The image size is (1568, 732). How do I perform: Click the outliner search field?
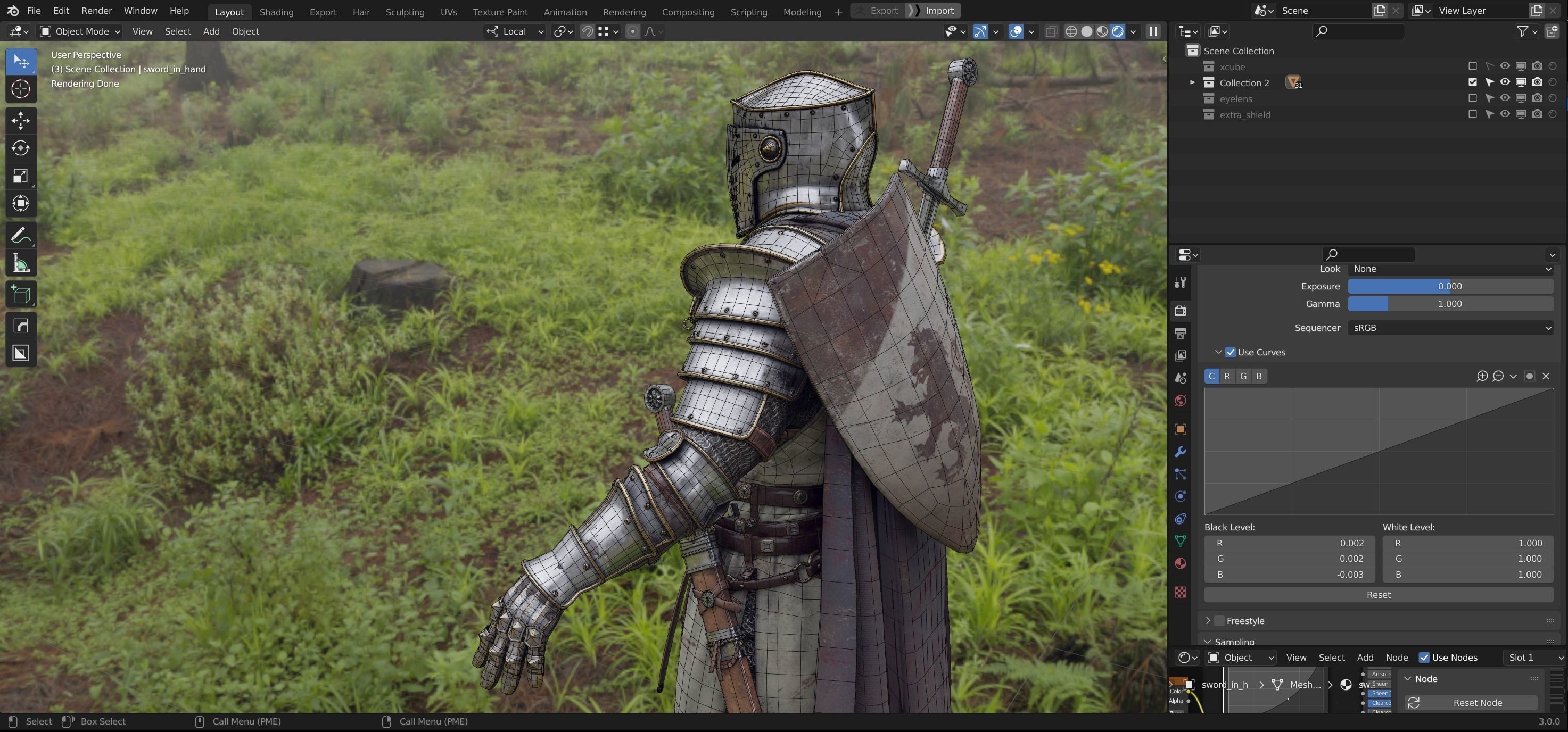pyautogui.click(x=1359, y=31)
